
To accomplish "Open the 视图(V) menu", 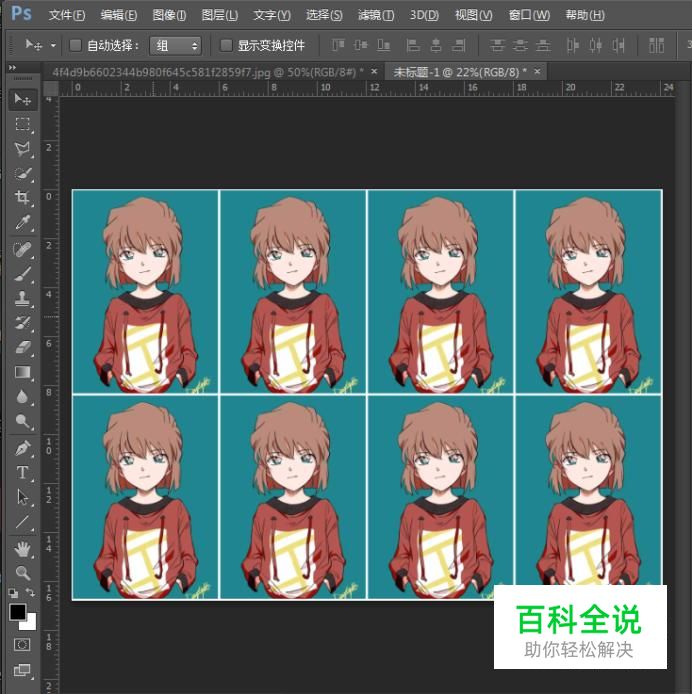I will pos(473,15).
